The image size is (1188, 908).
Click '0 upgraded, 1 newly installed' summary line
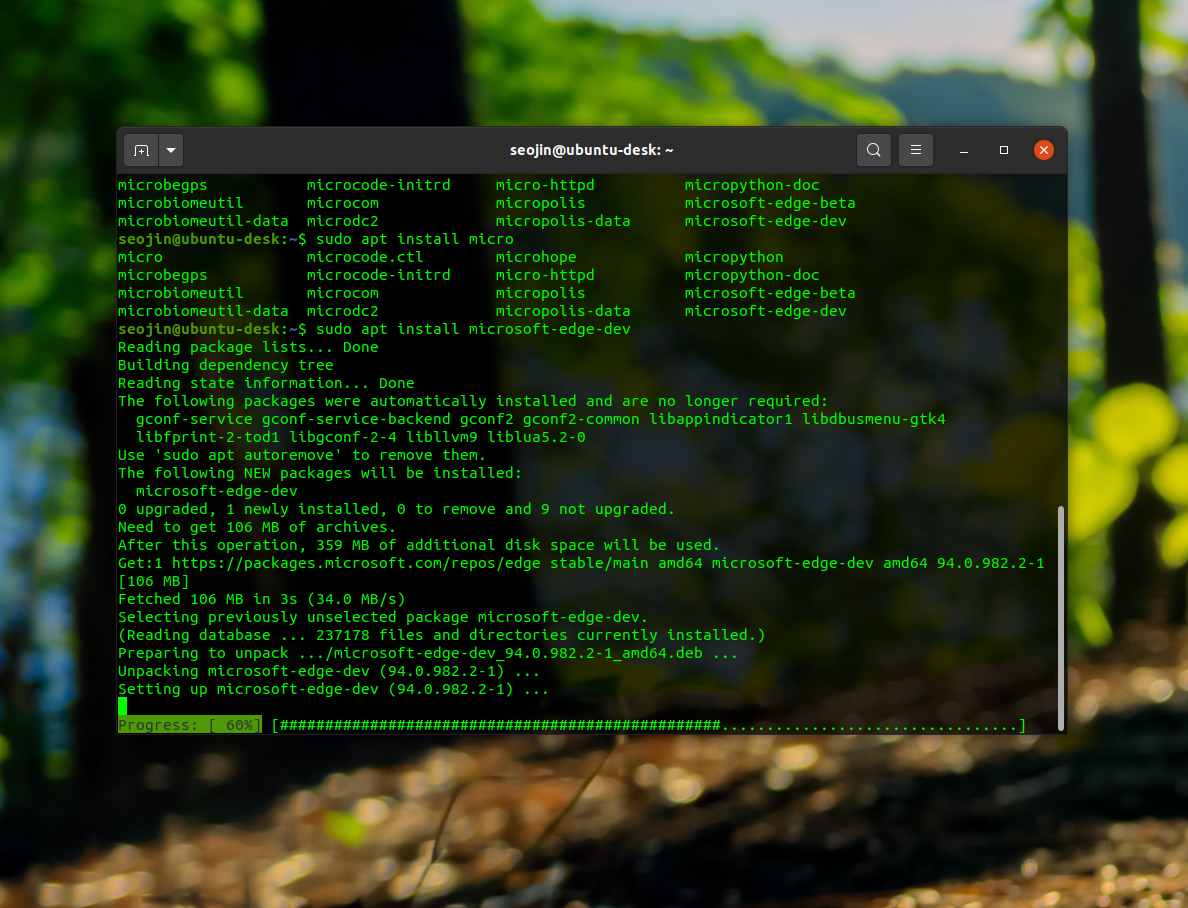coord(395,509)
